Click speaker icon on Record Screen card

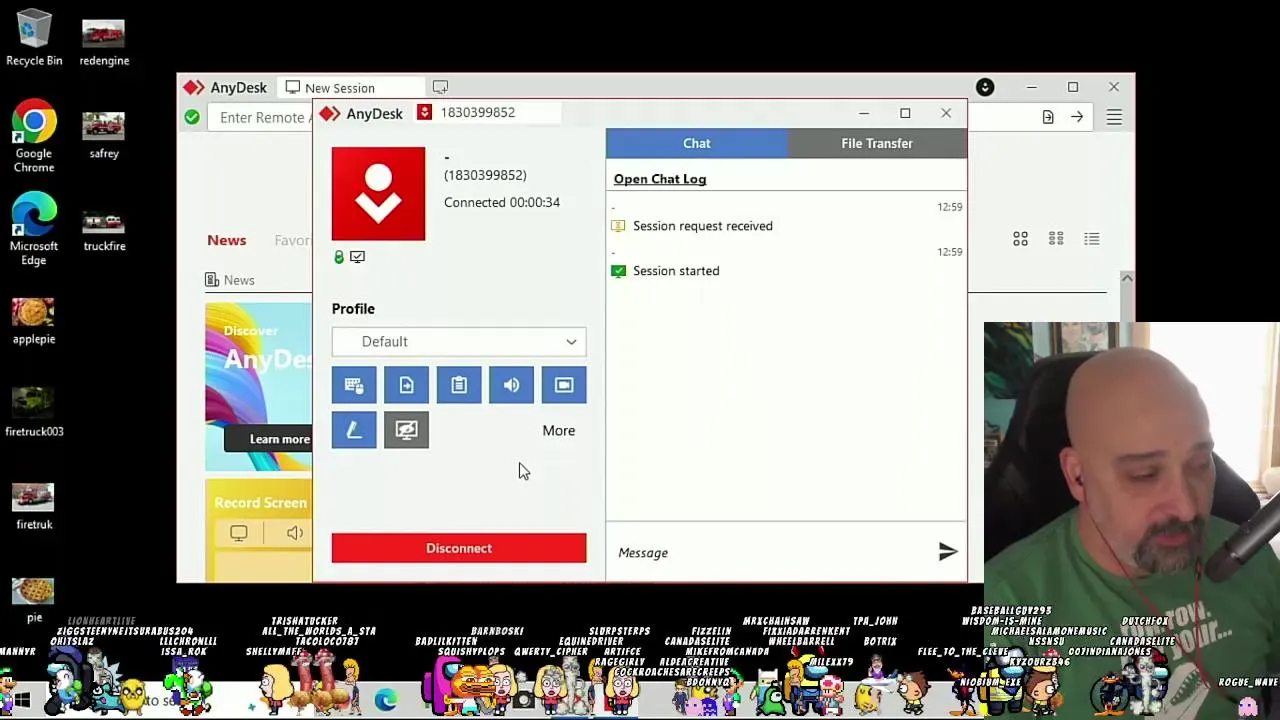point(294,533)
